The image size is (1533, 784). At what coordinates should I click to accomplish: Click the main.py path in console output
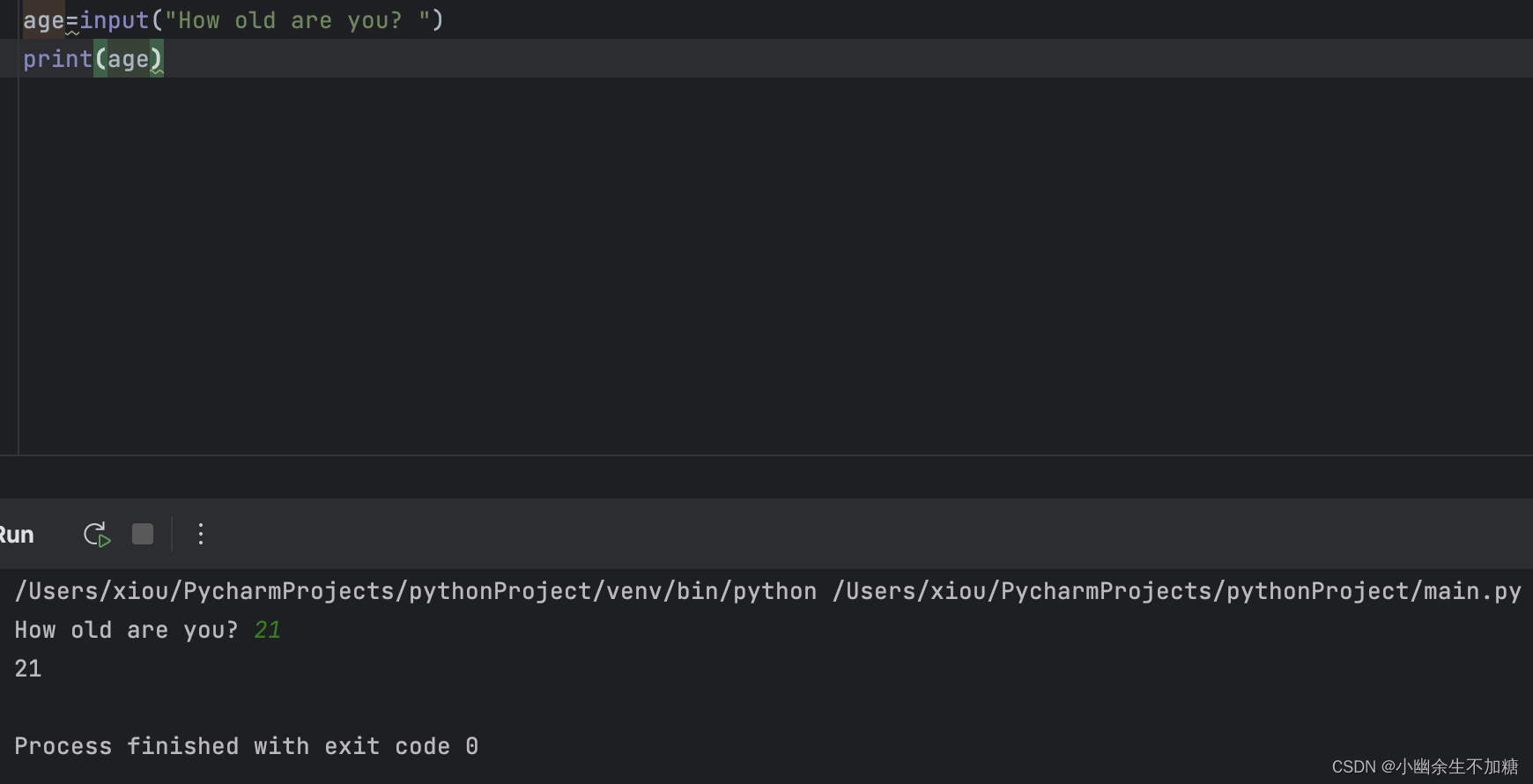click(1177, 591)
